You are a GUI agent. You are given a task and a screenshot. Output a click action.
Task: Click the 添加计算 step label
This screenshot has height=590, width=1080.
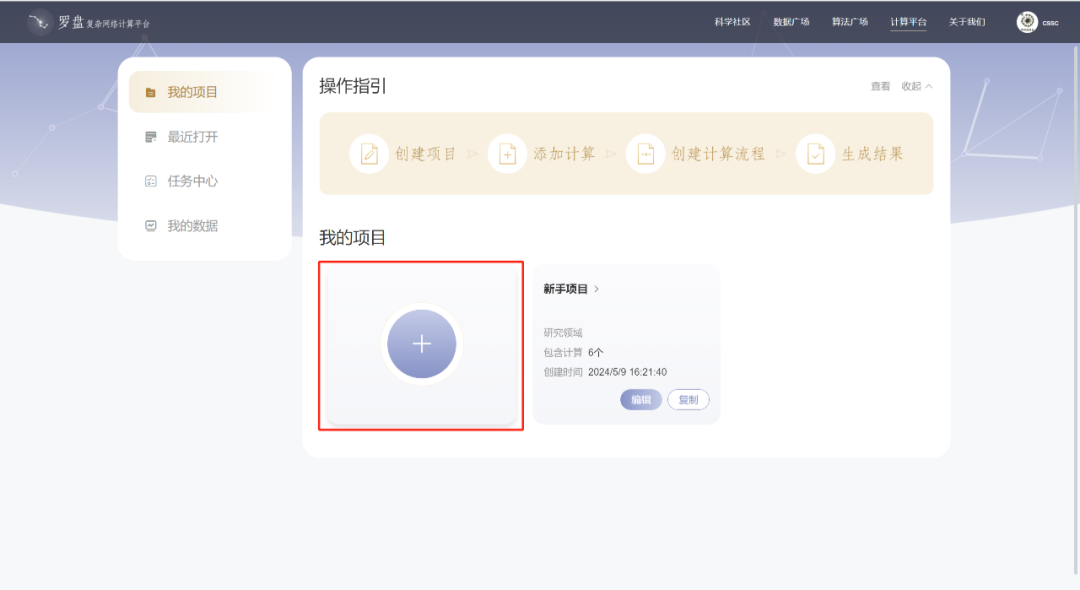click(563, 154)
